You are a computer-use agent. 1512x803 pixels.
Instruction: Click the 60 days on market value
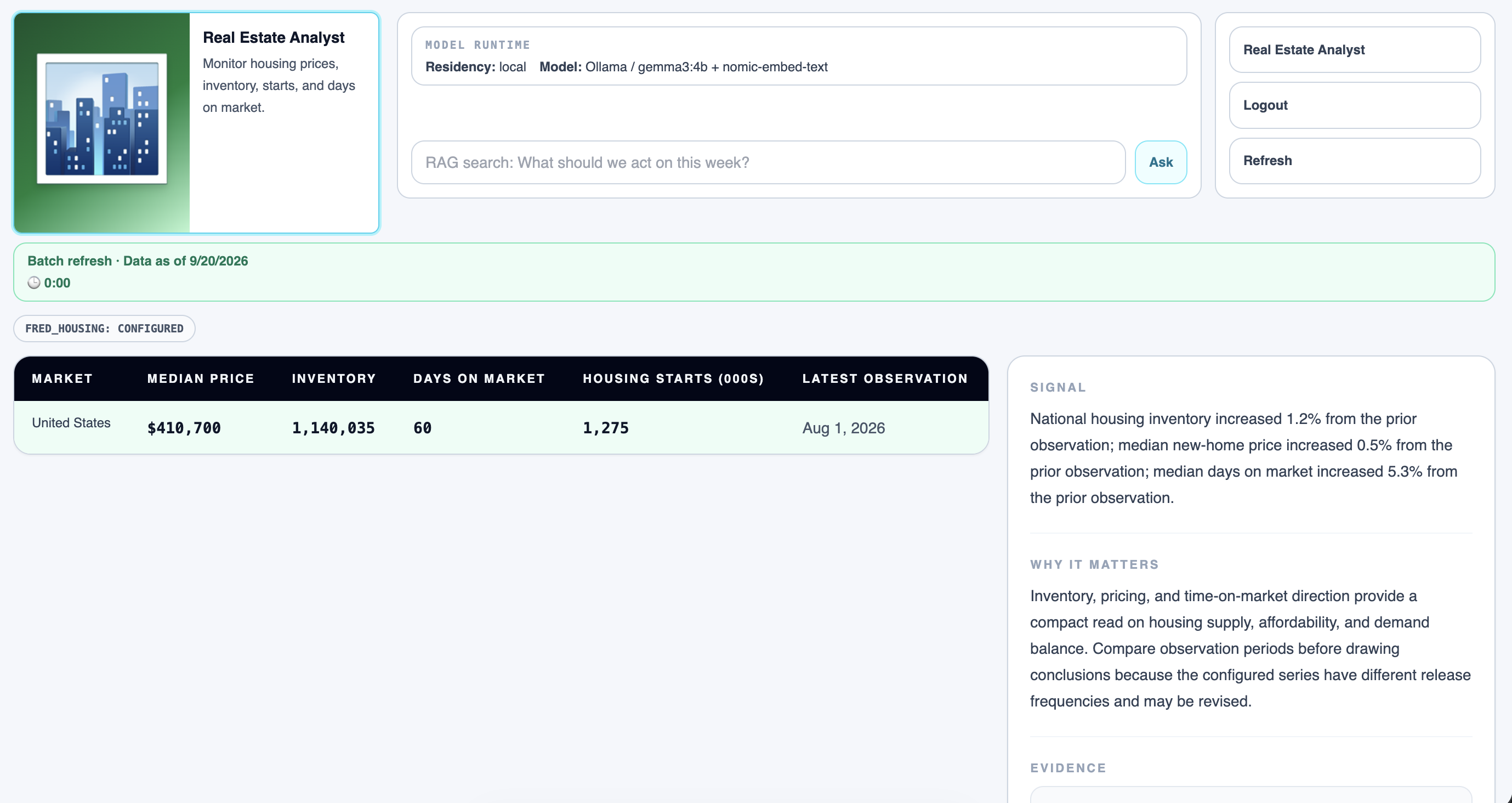[x=423, y=428]
